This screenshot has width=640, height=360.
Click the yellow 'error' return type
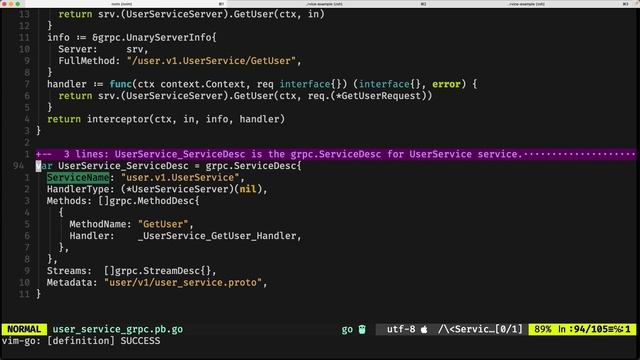(x=446, y=84)
